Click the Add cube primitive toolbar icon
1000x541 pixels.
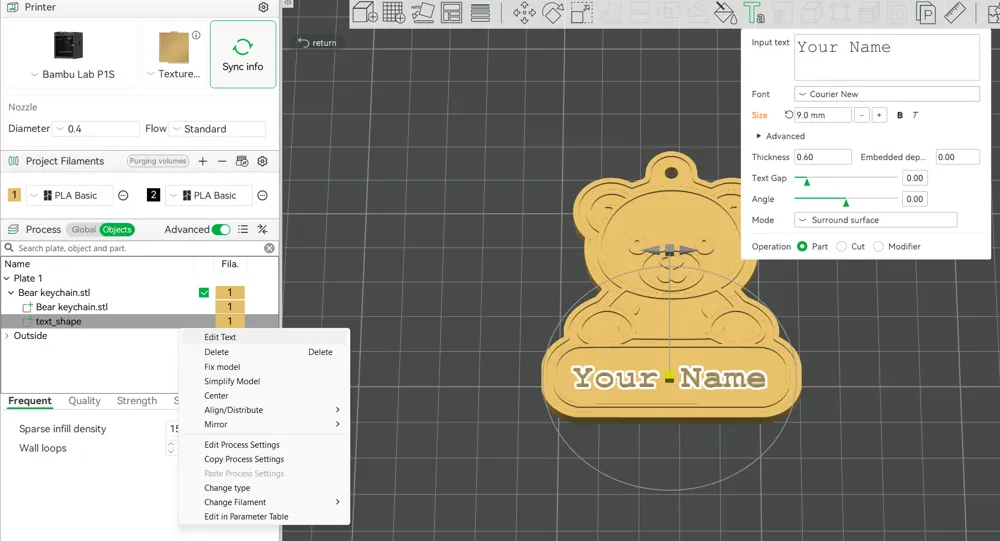(x=365, y=12)
